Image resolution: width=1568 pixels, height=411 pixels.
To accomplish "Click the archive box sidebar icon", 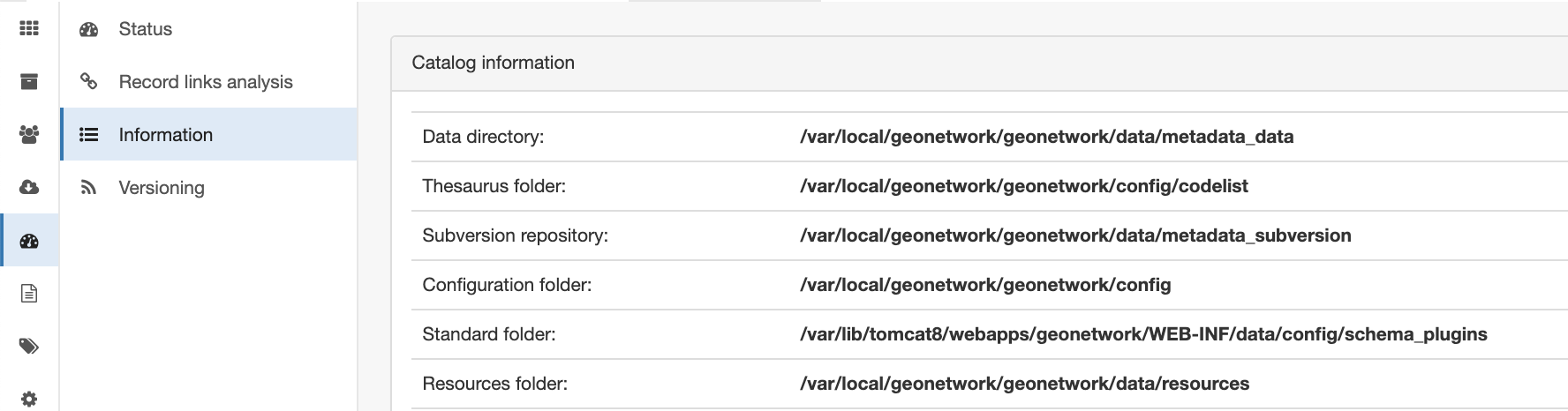I will (29, 82).
